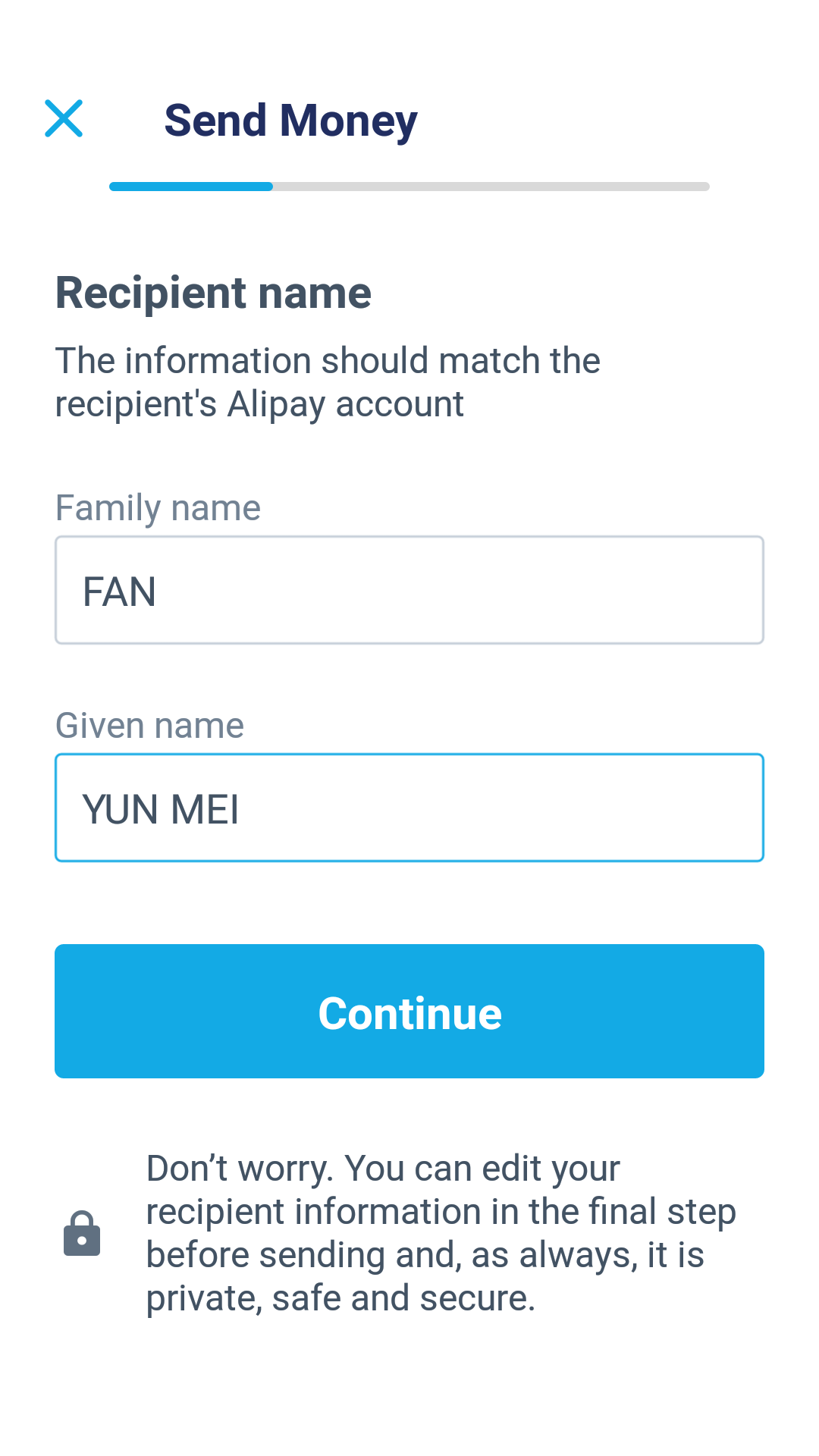819x1456 pixels.
Task: Click the empty right side of Given name field
Action: pyautogui.click(x=607, y=808)
